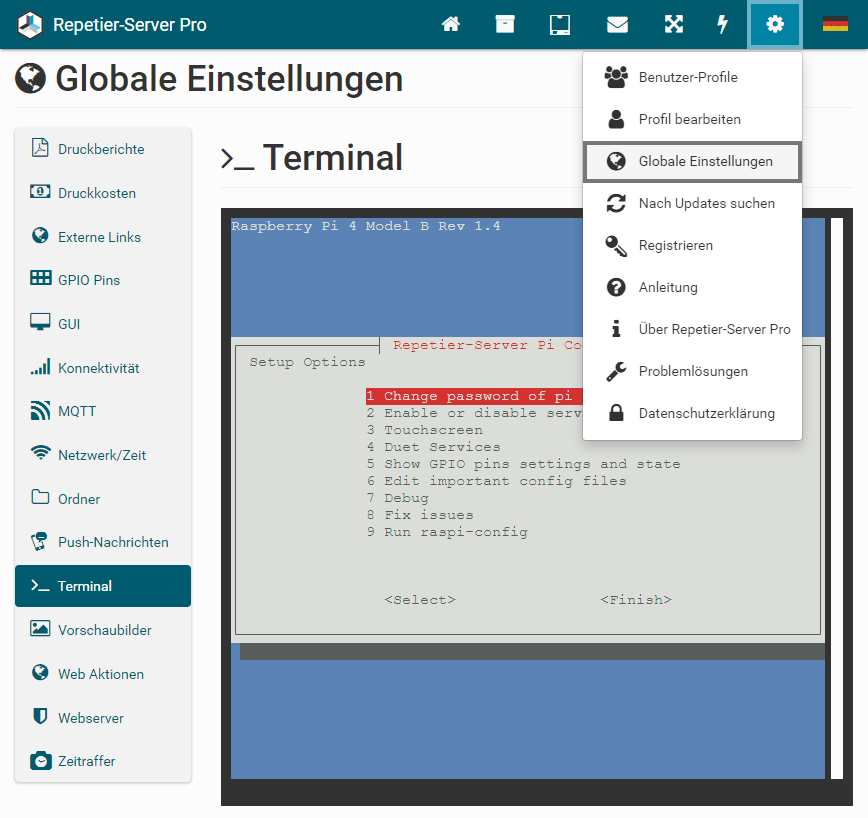Open MQTT settings section
The height and width of the screenshot is (818, 868).
[103, 411]
